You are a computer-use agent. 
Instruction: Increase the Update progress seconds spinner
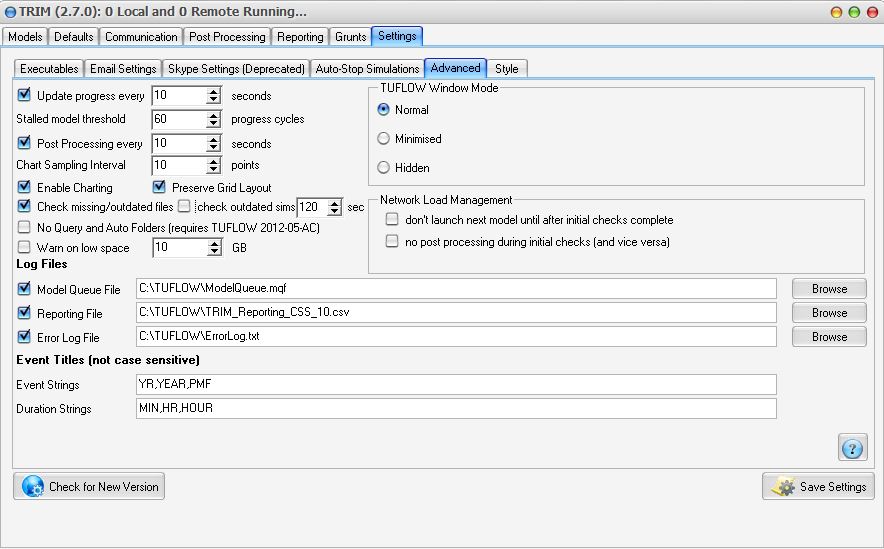tap(213, 92)
